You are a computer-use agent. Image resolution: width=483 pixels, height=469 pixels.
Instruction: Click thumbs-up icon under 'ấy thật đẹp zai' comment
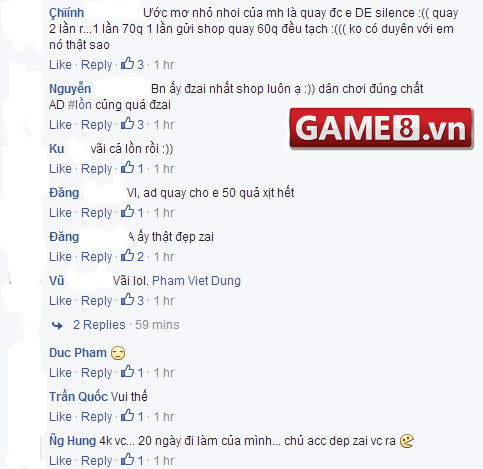click(x=127, y=255)
